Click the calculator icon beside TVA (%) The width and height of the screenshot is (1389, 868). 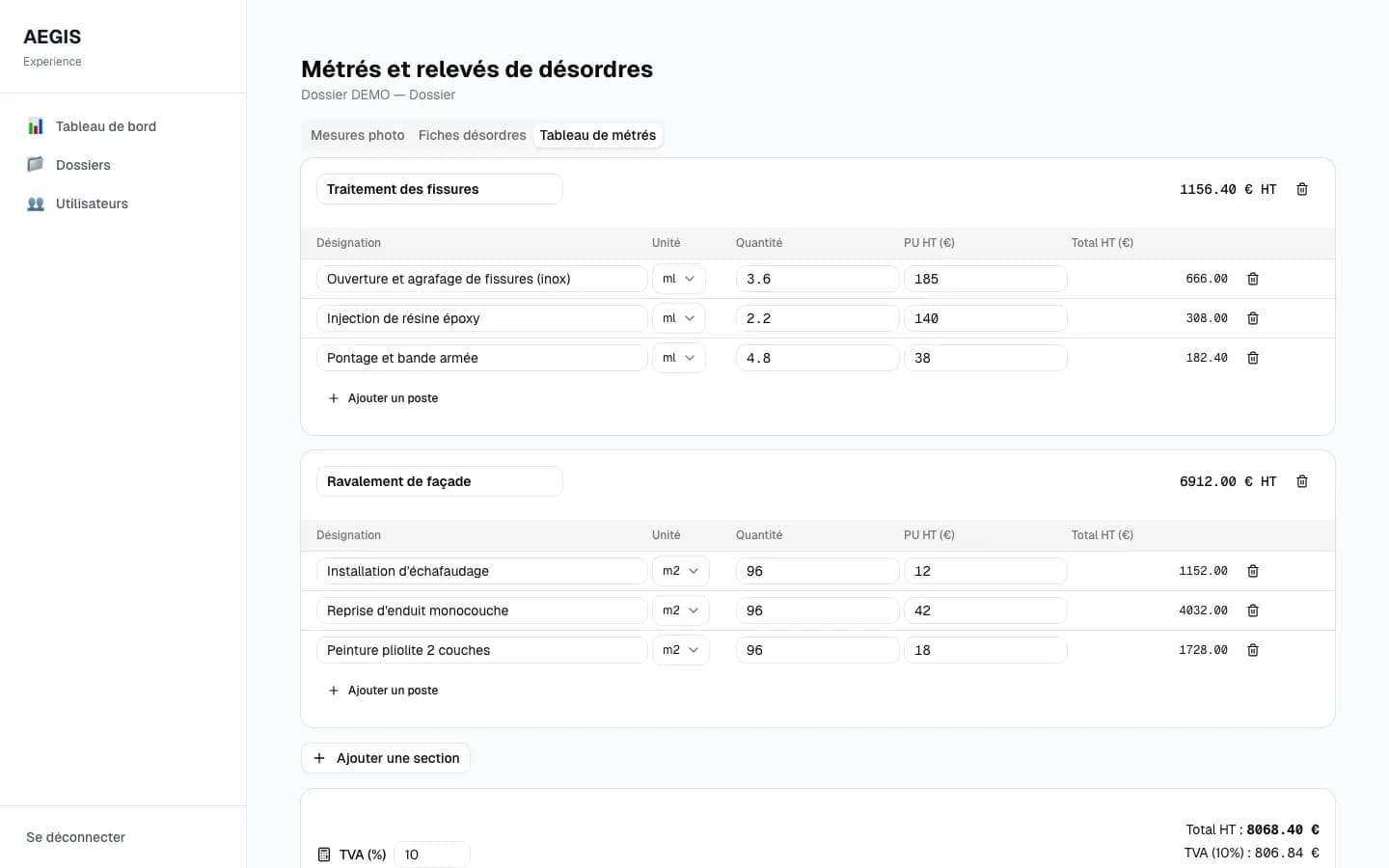pos(324,854)
